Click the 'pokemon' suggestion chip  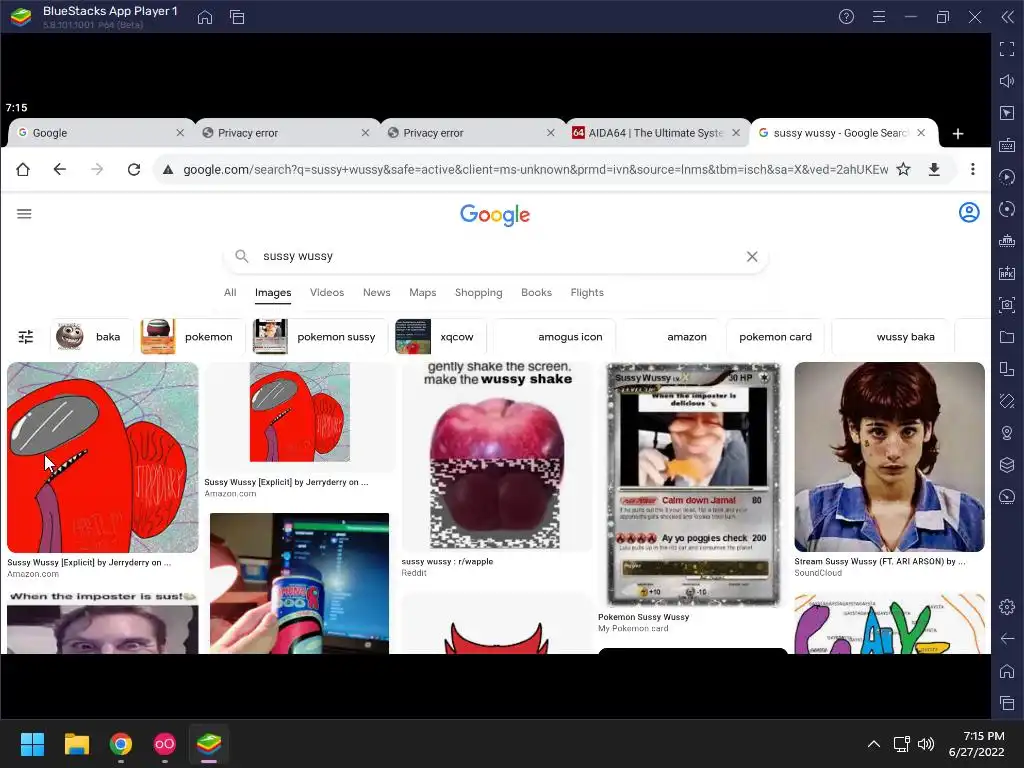point(192,337)
